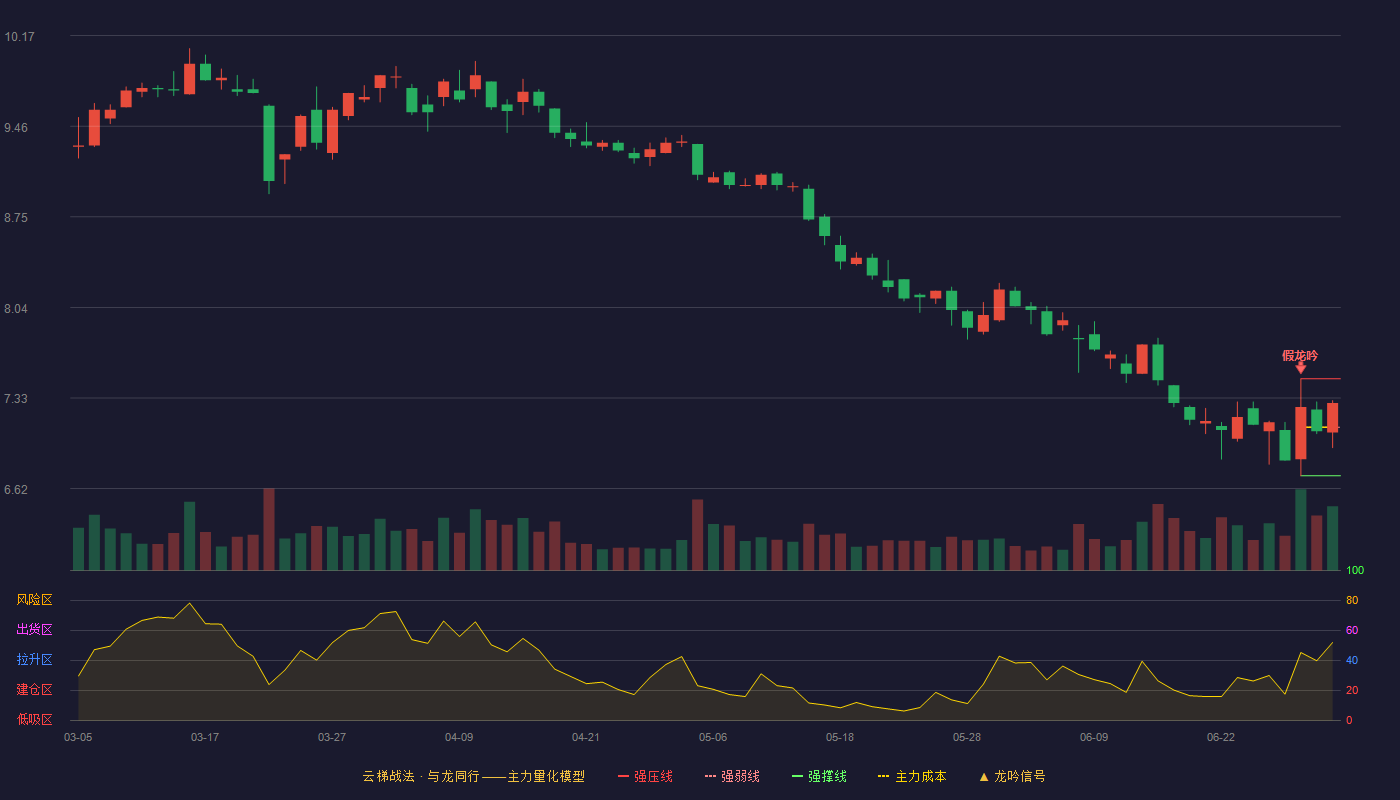Viewport: 1400px width, 800px height.
Task: Click the 8.75 price axis label
Action: click(x=17, y=218)
